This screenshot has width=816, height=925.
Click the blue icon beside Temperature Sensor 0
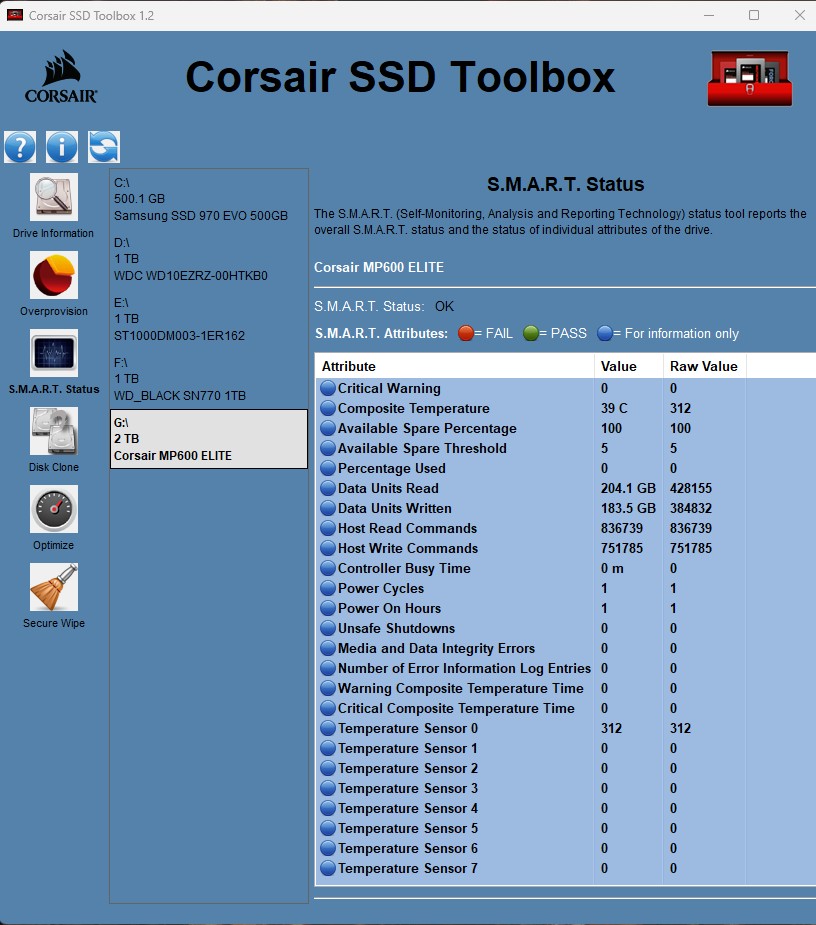[x=328, y=729]
